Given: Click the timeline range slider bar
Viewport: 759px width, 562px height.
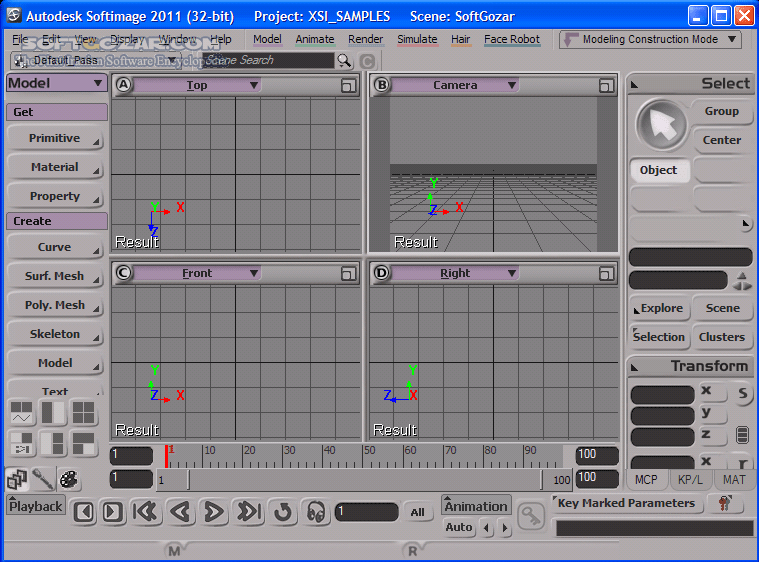Looking at the screenshot, I should tap(365, 480).
